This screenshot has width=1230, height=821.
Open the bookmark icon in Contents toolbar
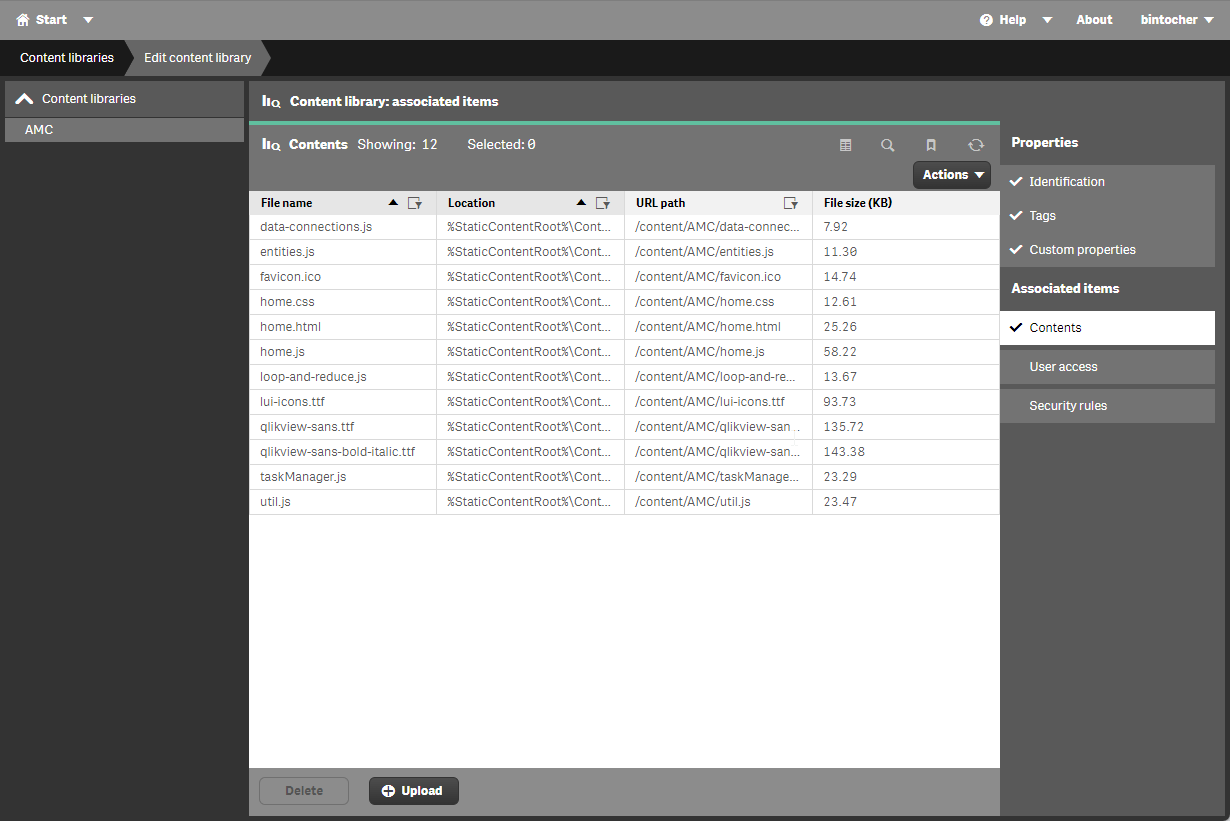tap(931, 145)
